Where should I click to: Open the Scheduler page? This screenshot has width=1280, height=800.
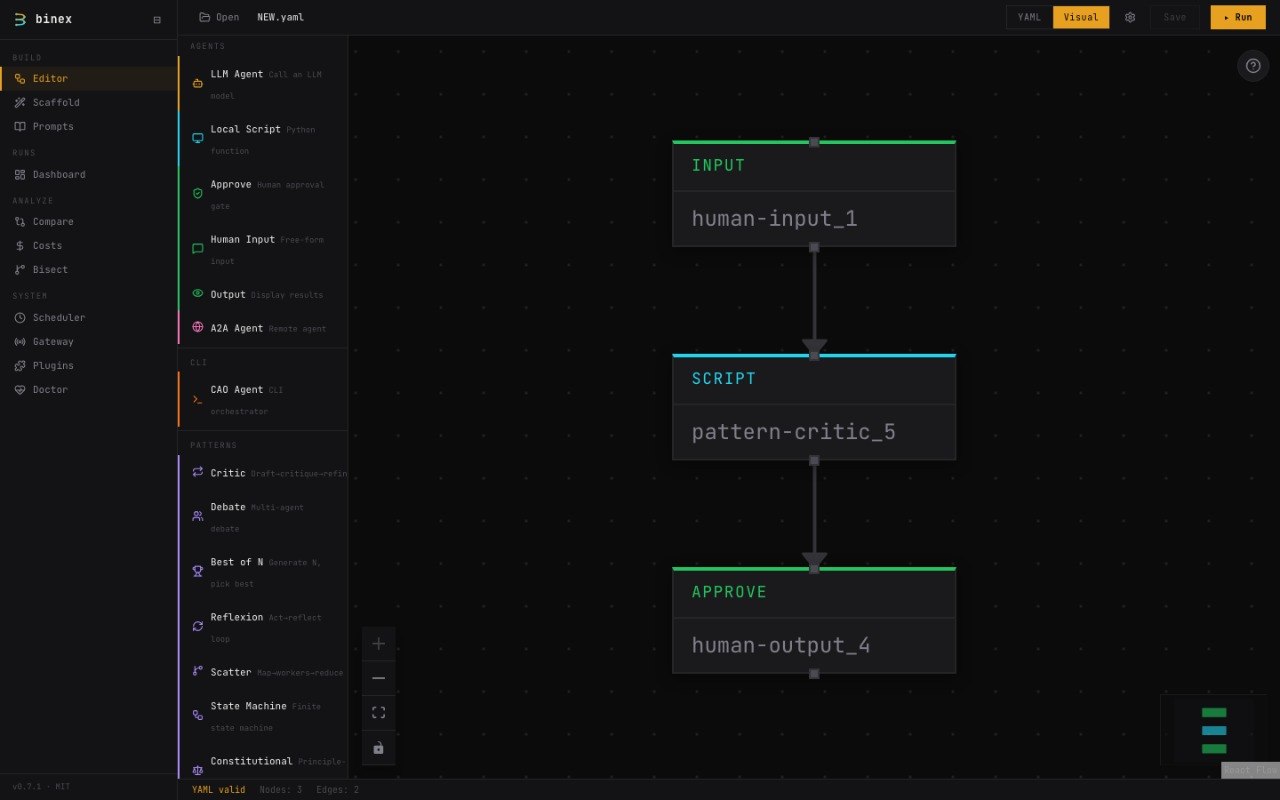[x=89, y=318]
